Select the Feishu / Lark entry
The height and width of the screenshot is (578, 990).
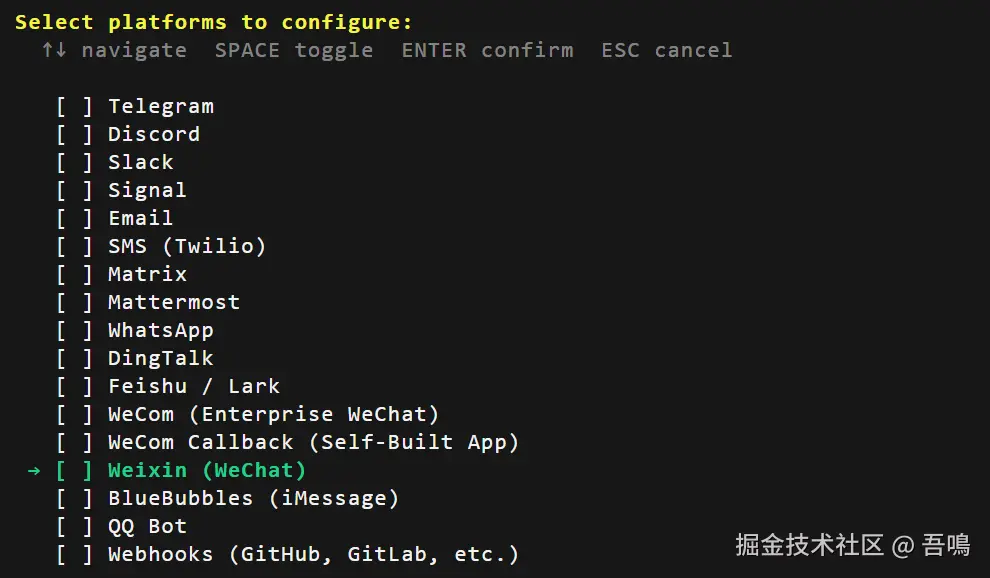(193, 386)
